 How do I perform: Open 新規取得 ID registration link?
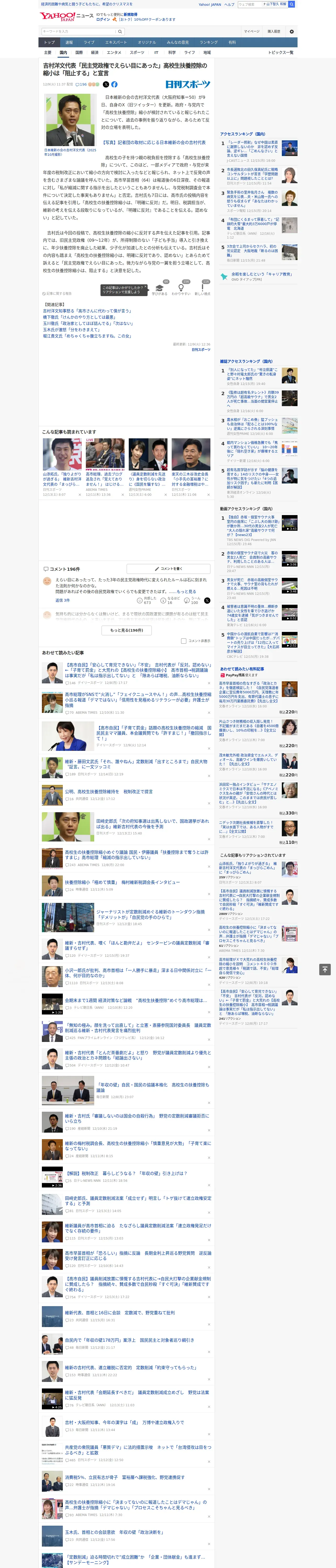tap(131, 14)
